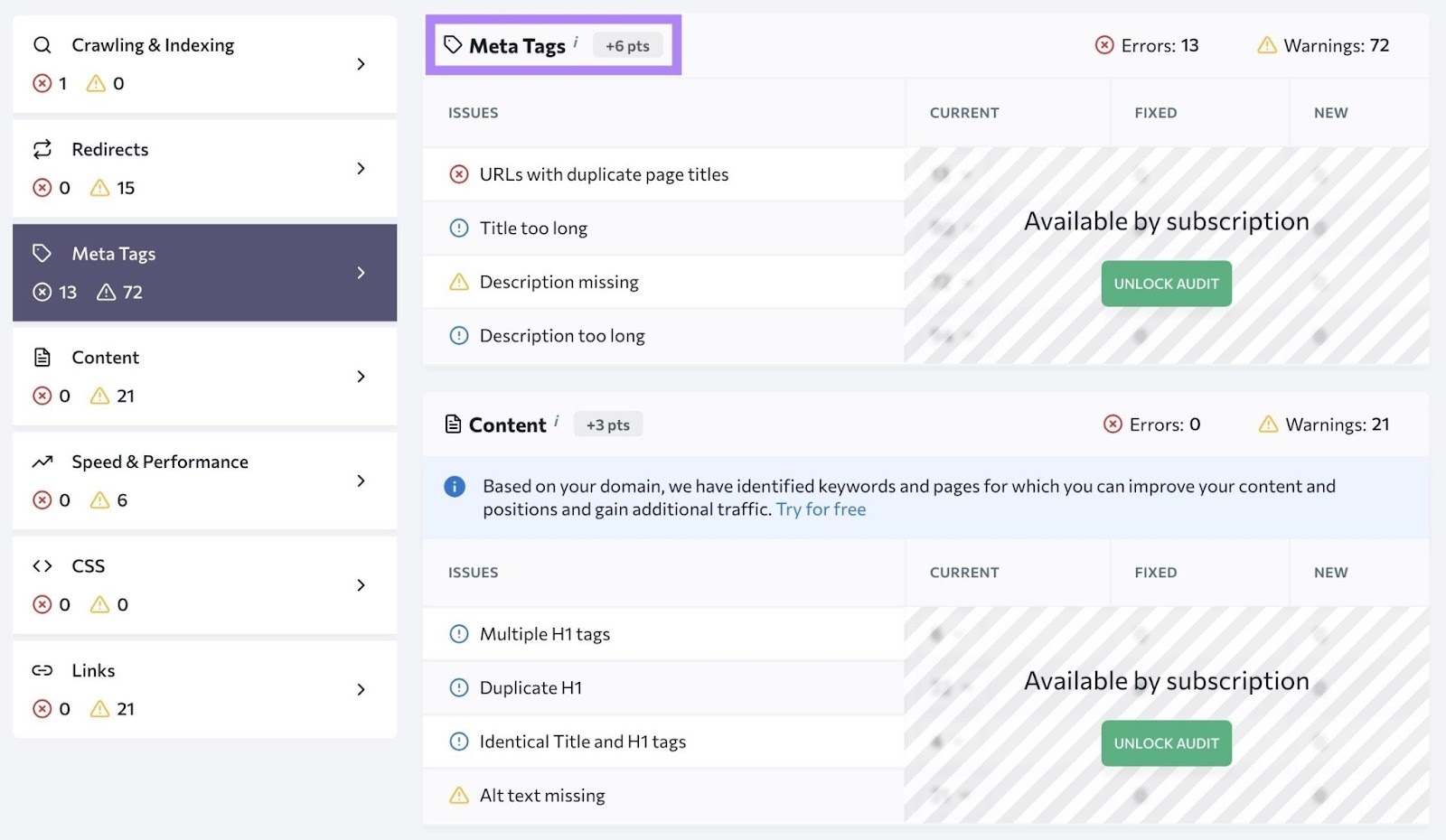This screenshot has height=840, width=1446.
Task: Follow the Try for free link
Action: click(x=821, y=509)
